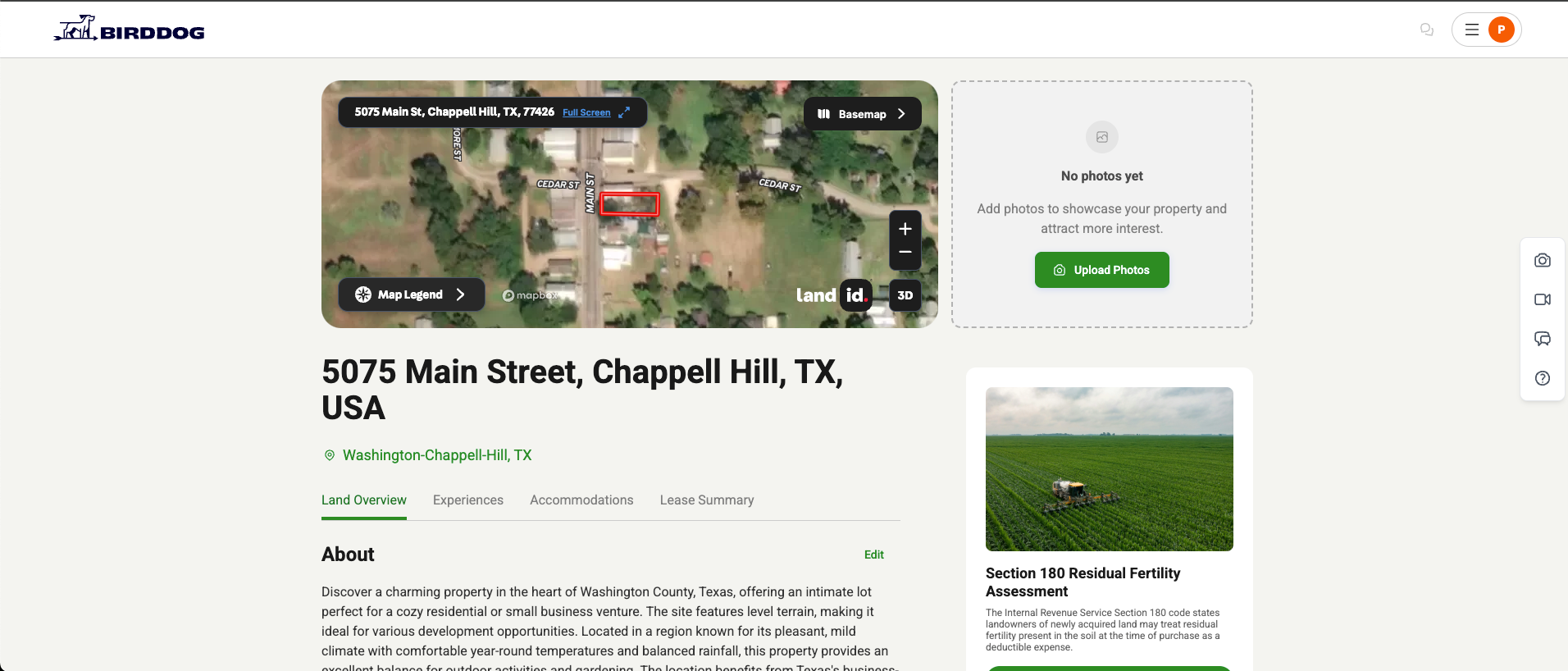Click the Upload Photos button
Viewport: 1568px width, 671px height.
(x=1102, y=270)
